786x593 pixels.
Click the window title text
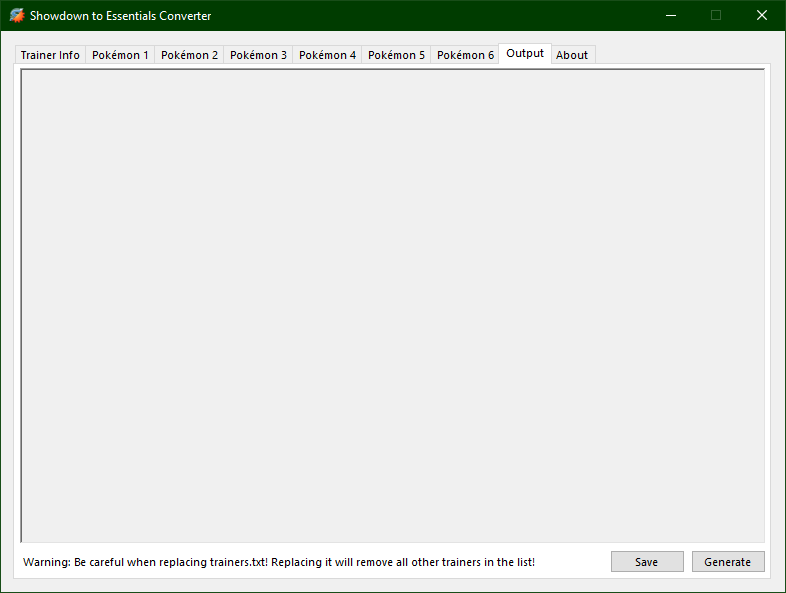pos(120,16)
